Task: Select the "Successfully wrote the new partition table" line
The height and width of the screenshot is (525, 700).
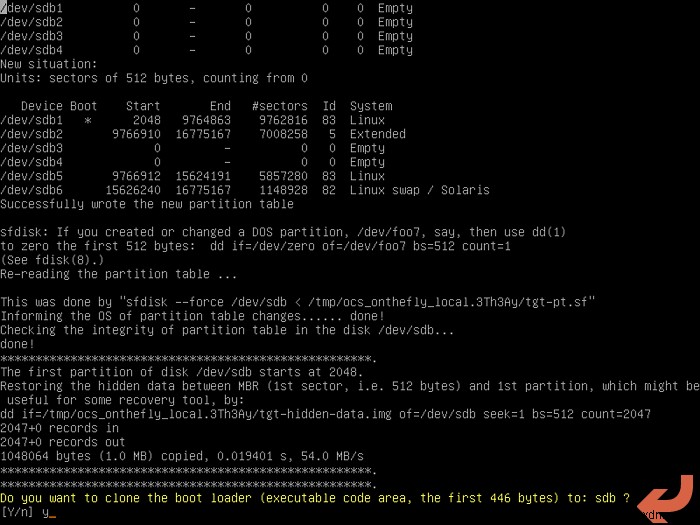Action: 147,204
